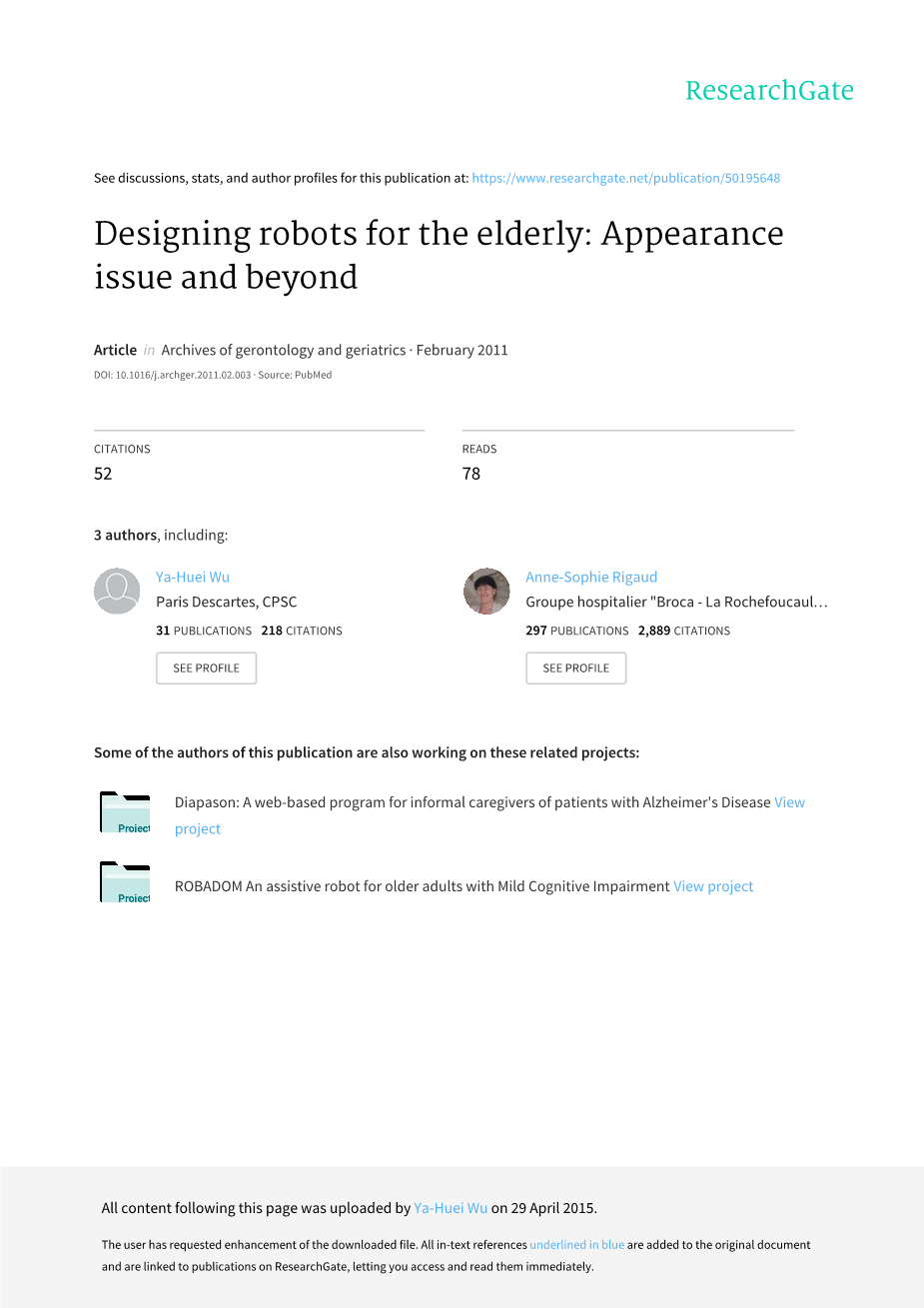924x1308 pixels.
Task: Open Ya-Huei Wu's author name link
Action: coord(193,577)
